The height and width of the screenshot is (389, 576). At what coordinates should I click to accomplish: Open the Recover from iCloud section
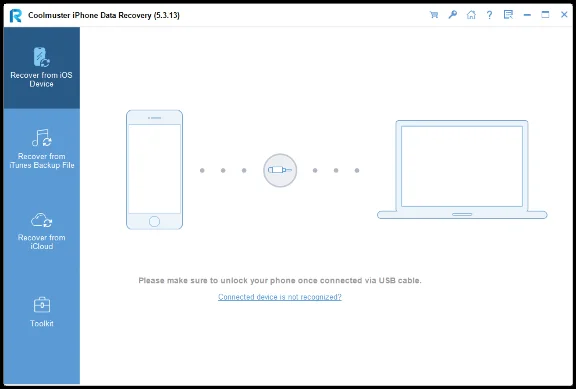(42, 231)
